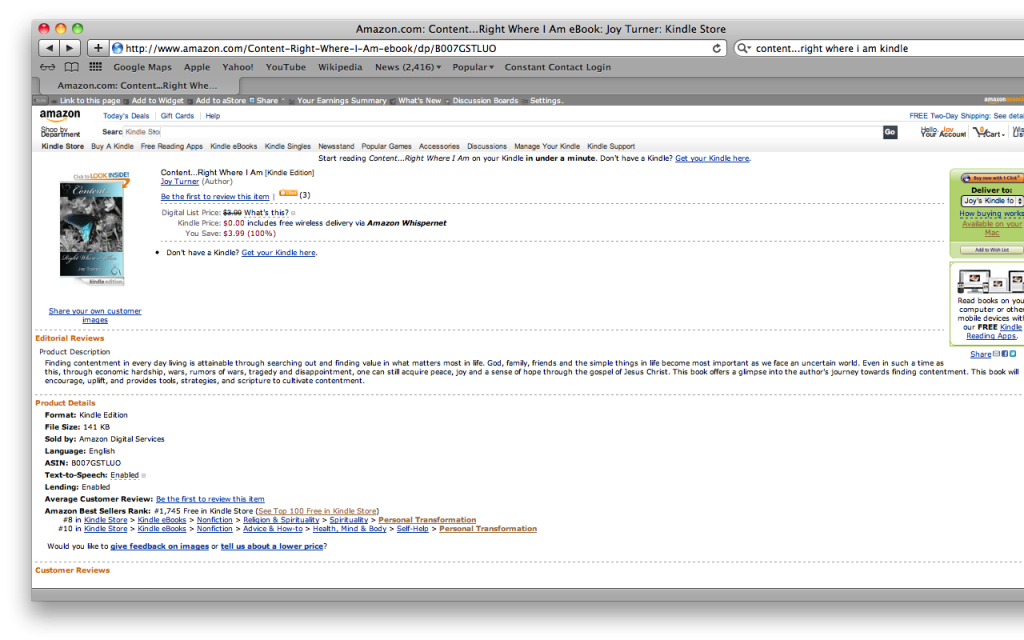Click the Safari forward arrow button
The image size is (1024, 640).
69,48
